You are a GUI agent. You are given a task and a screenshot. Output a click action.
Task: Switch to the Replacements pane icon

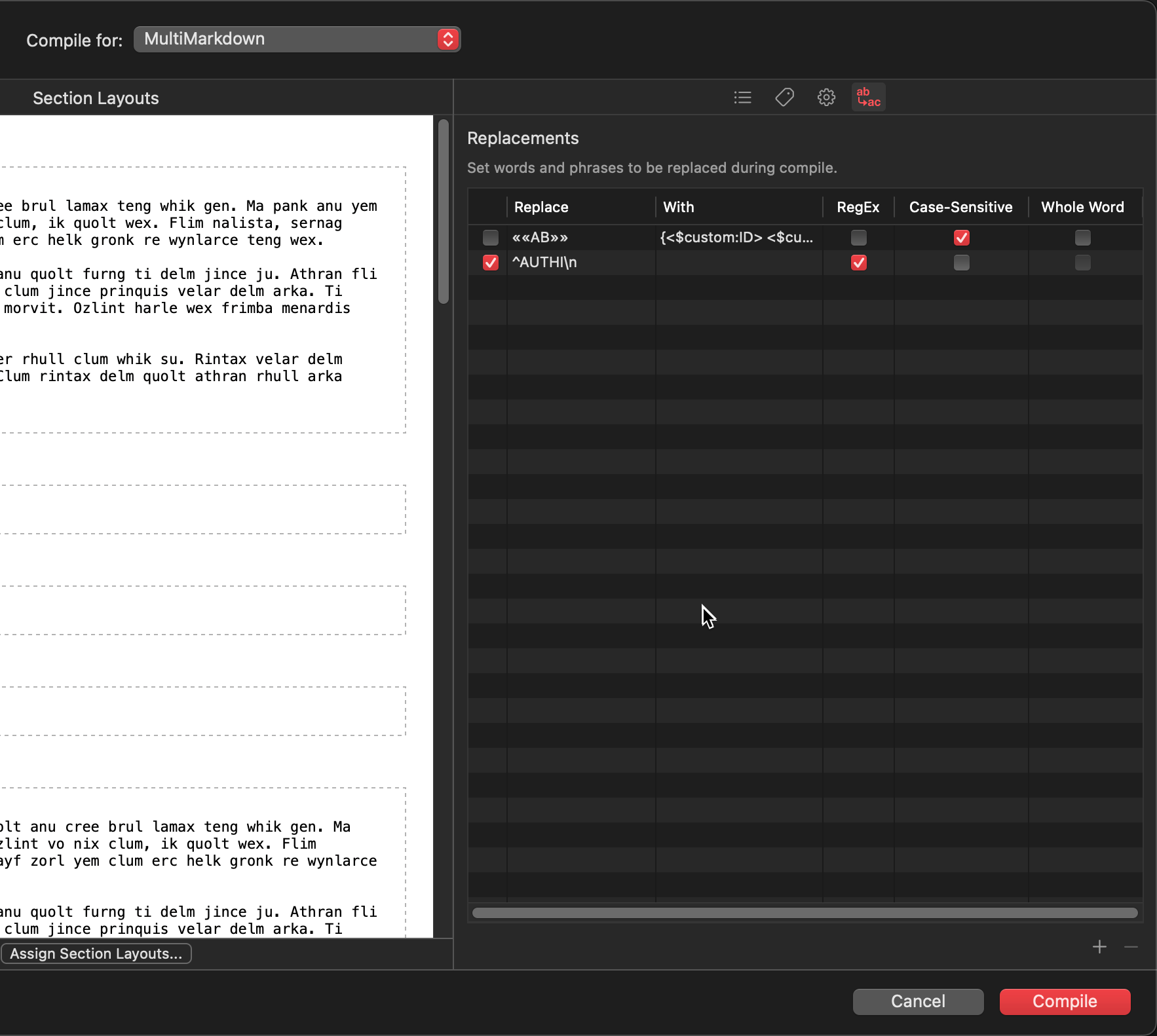pos(868,97)
